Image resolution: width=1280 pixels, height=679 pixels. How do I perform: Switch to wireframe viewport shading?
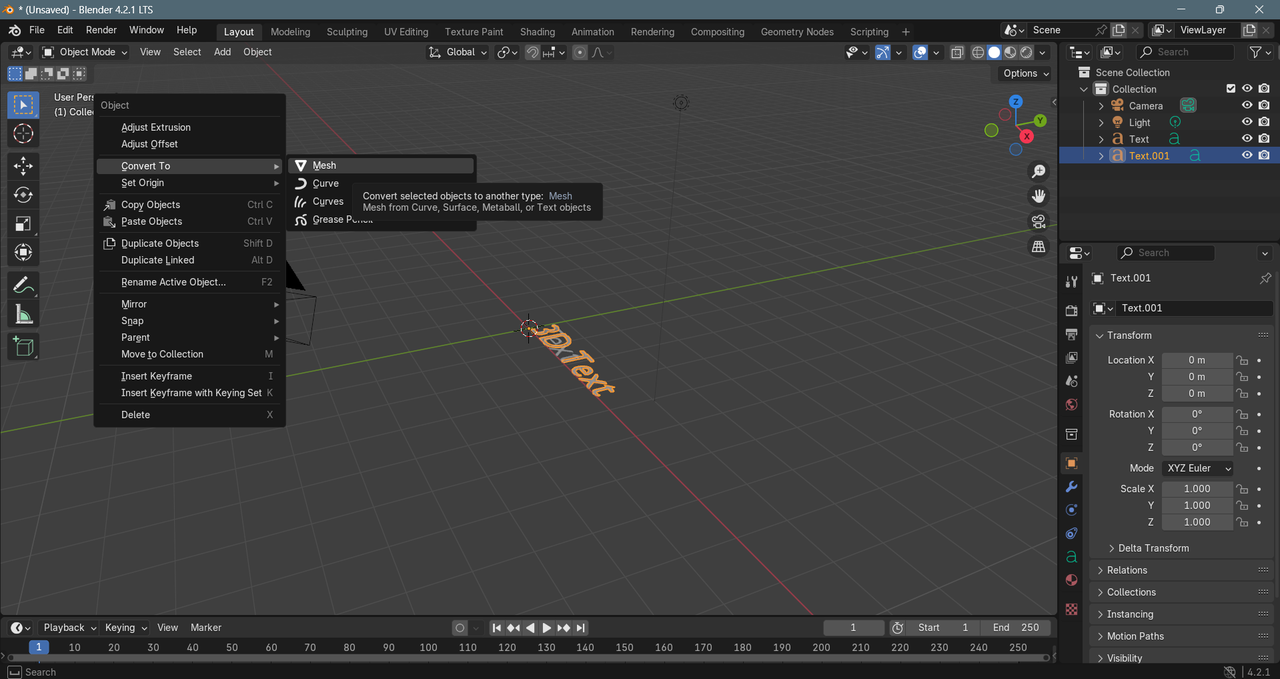tap(978, 52)
